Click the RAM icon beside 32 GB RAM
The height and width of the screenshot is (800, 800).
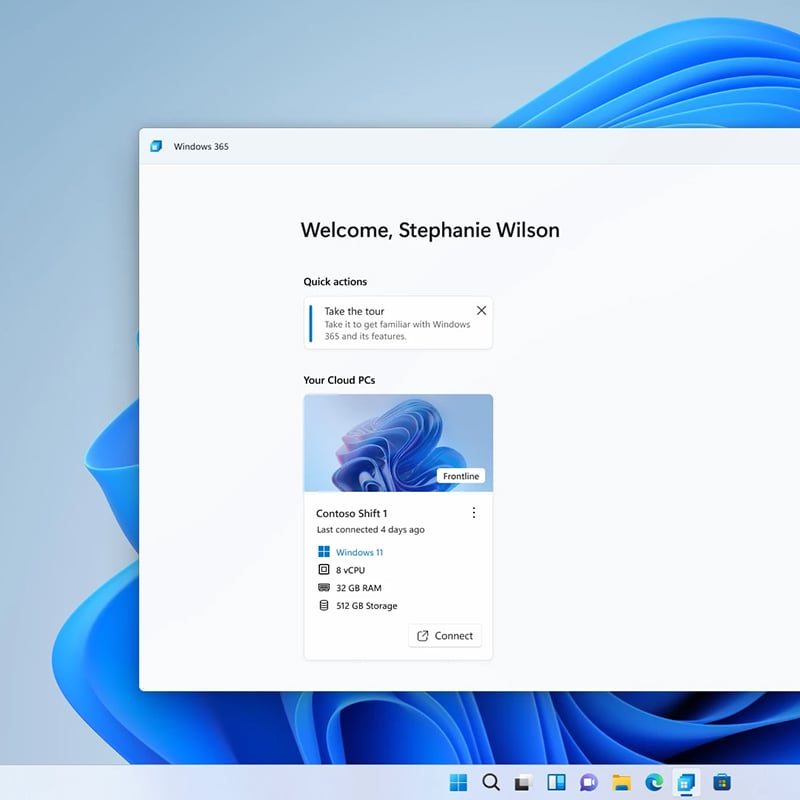tap(324, 588)
